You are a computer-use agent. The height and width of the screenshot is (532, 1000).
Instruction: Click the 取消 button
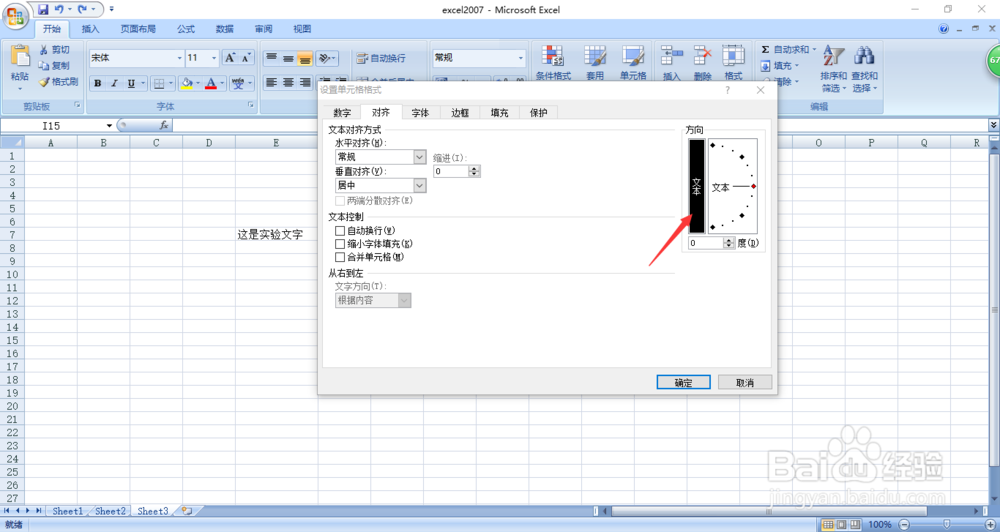(x=745, y=382)
